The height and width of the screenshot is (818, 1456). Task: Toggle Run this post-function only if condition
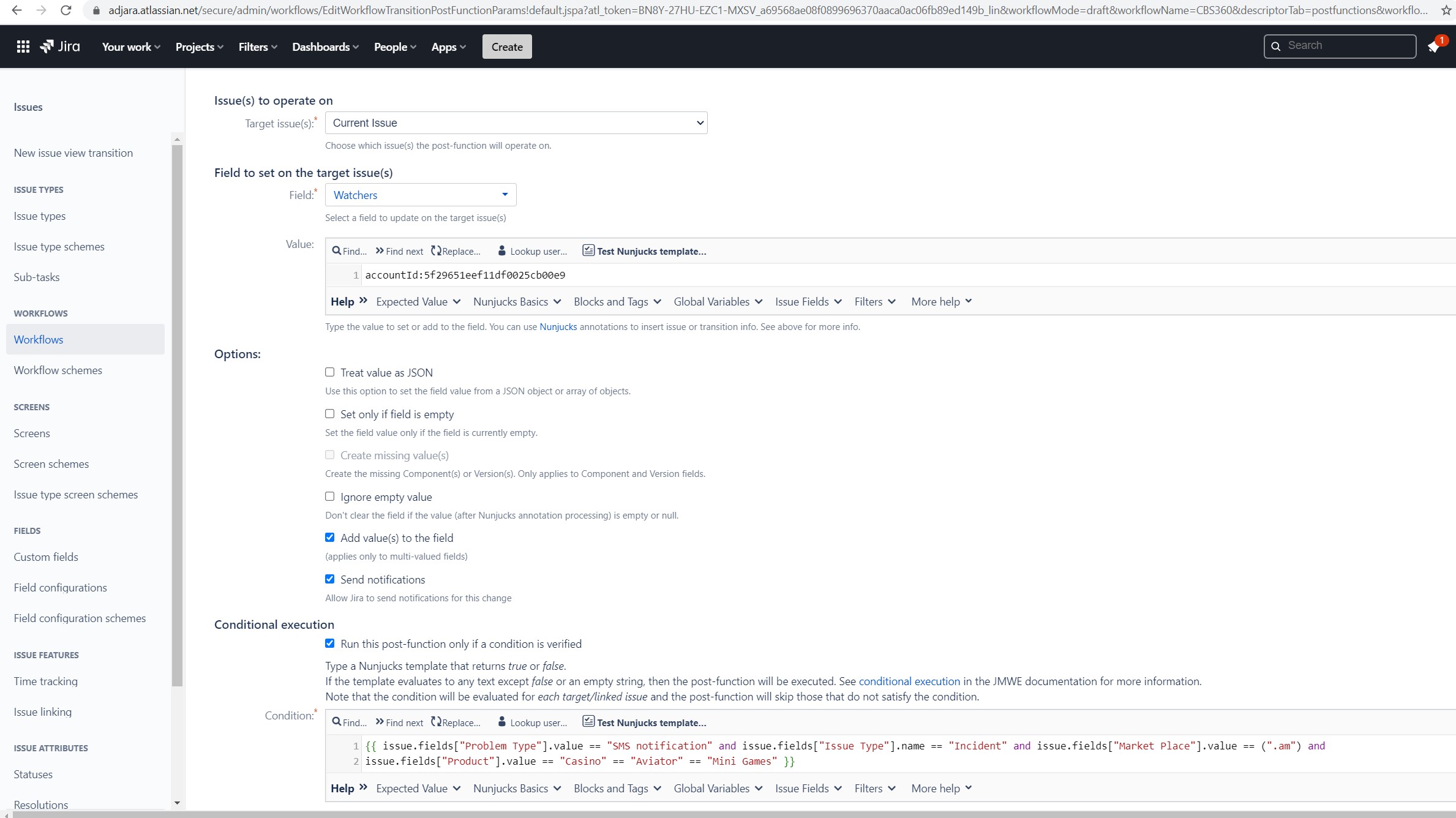pos(330,644)
